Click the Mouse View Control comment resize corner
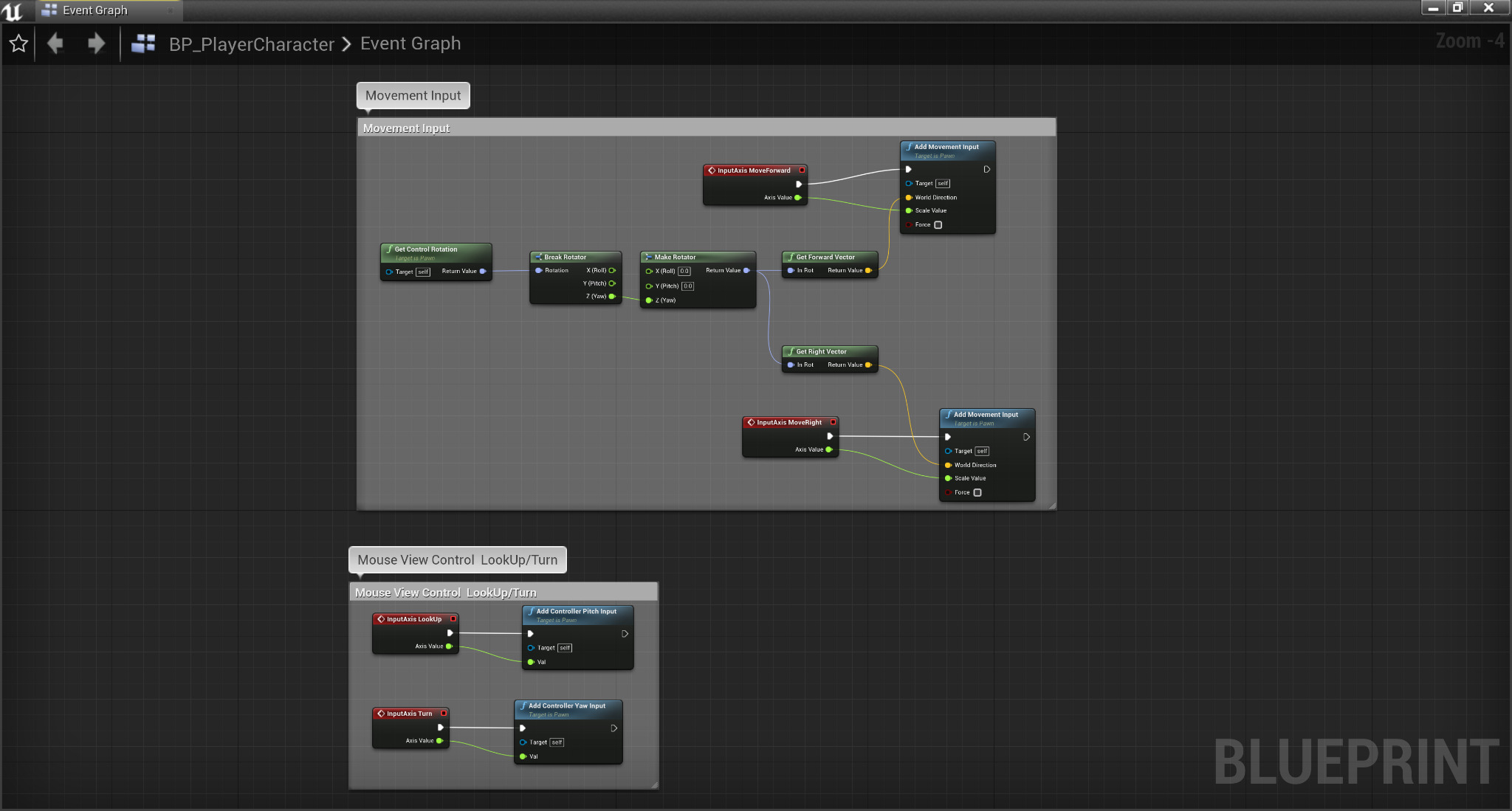Image resolution: width=1512 pixels, height=811 pixels. 654,785
